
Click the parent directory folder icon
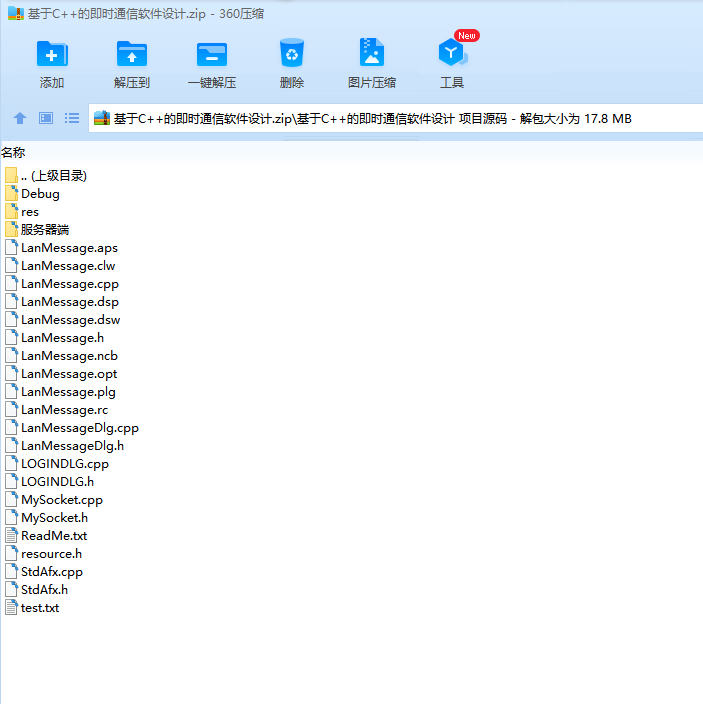12,176
